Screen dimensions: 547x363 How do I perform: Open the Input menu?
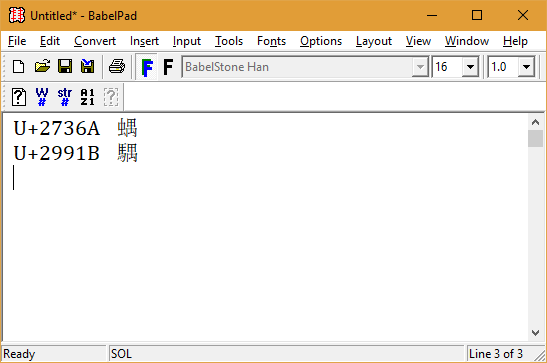[187, 41]
